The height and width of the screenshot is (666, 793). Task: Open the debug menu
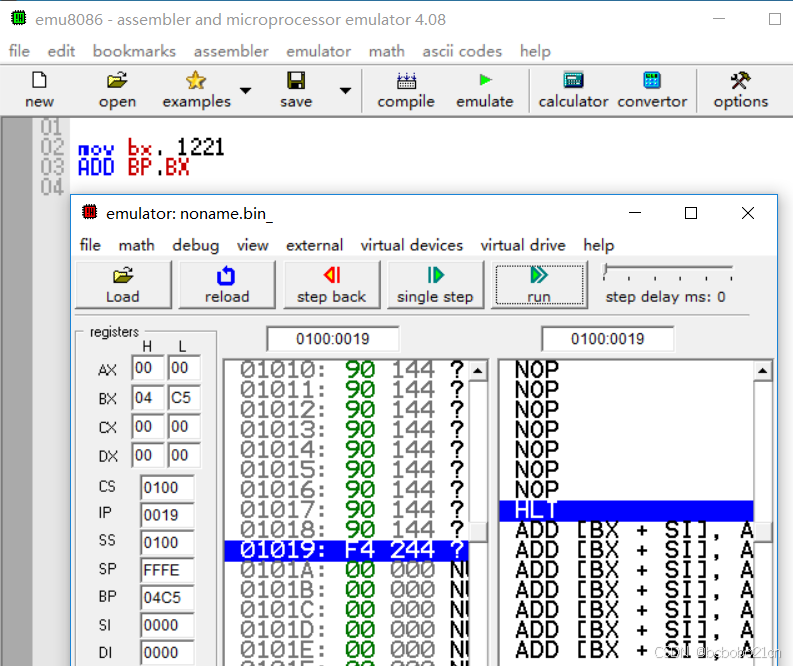[196, 245]
